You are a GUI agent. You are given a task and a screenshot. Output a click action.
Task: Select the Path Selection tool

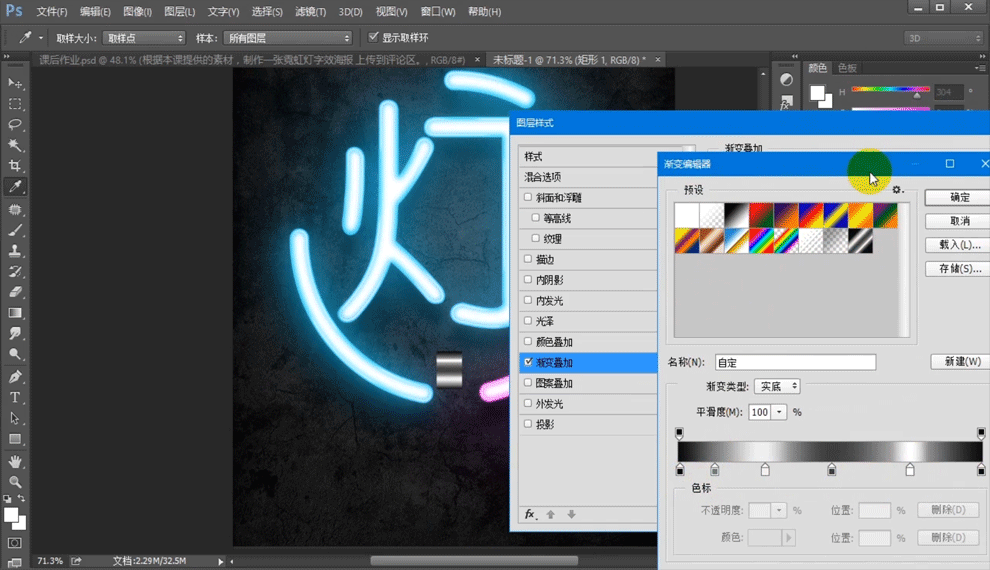coord(15,419)
